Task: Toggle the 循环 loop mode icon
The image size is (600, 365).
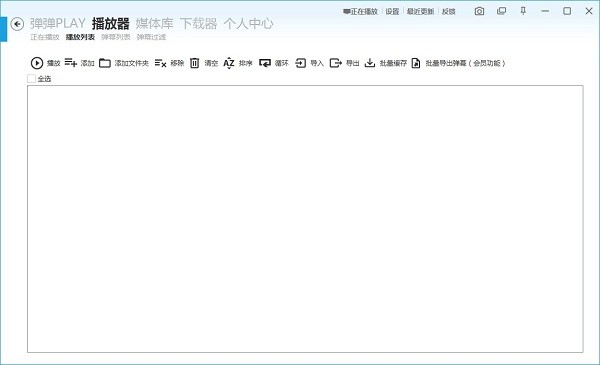Action: pos(265,63)
